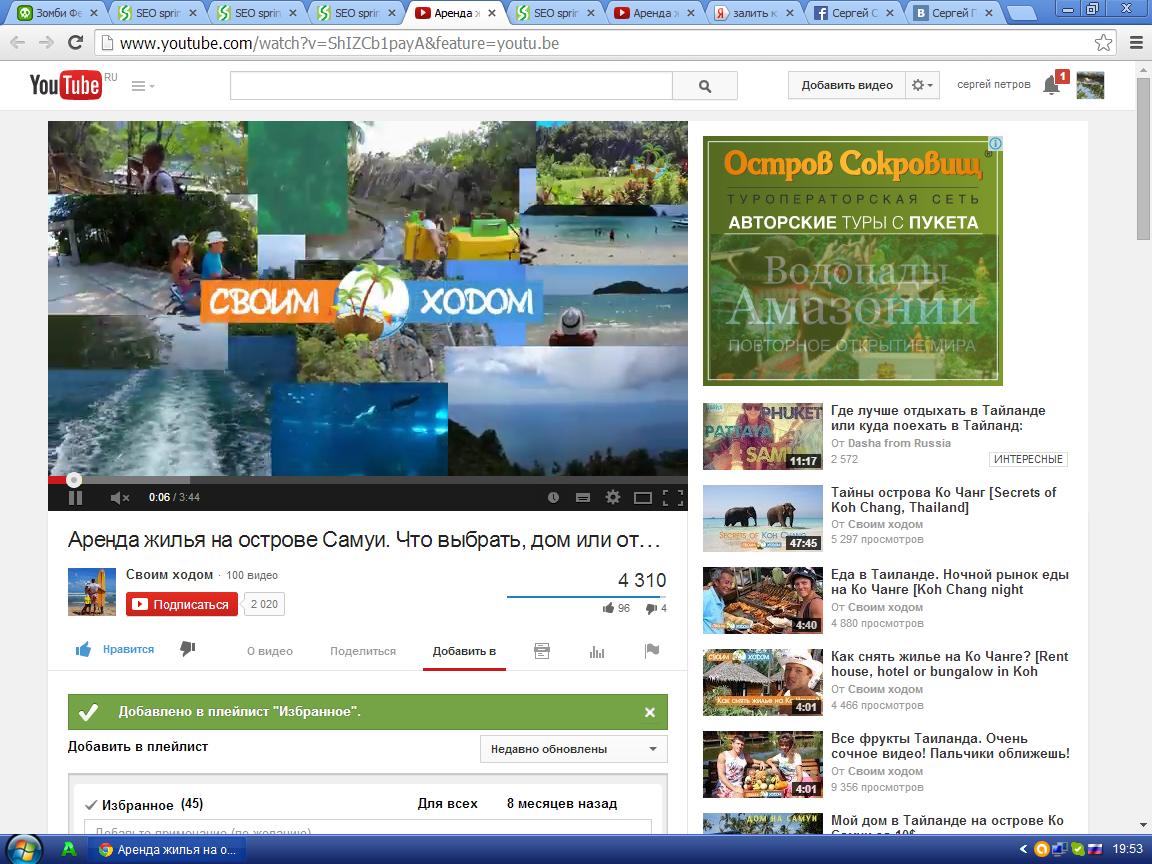Switch to the VK Сергей tab
This screenshot has width=1152, height=864.
click(x=953, y=12)
